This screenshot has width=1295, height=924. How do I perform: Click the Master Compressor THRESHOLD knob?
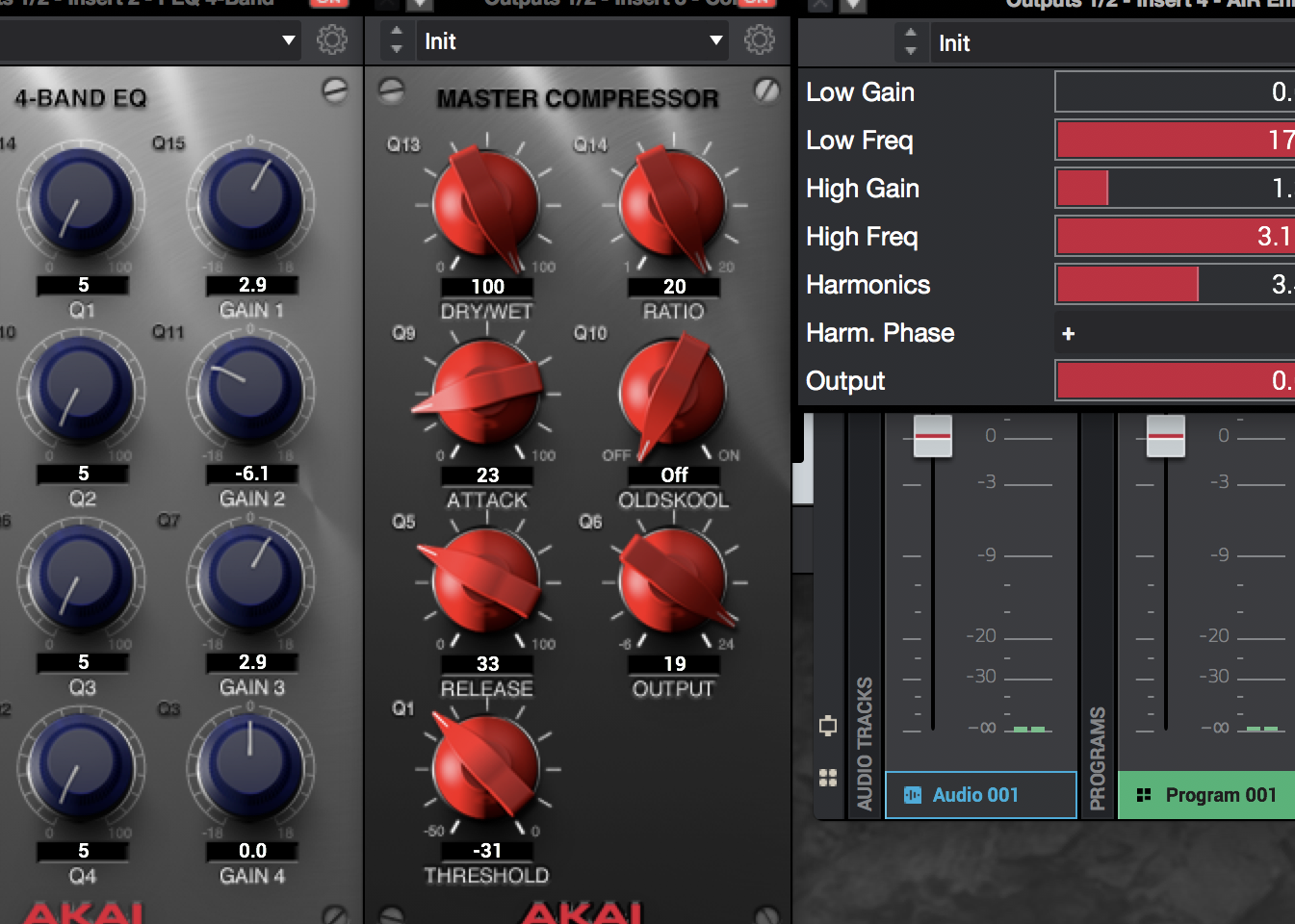point(486,769)
